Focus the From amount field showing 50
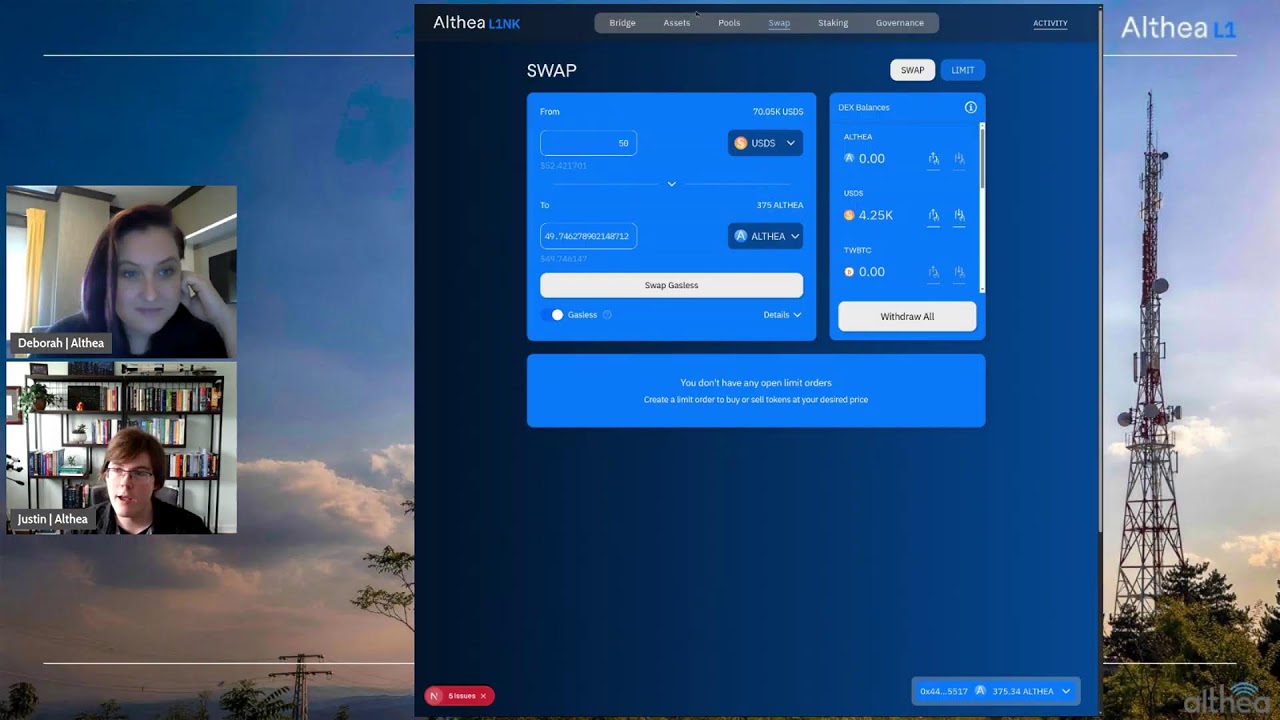 pos(588,143)
